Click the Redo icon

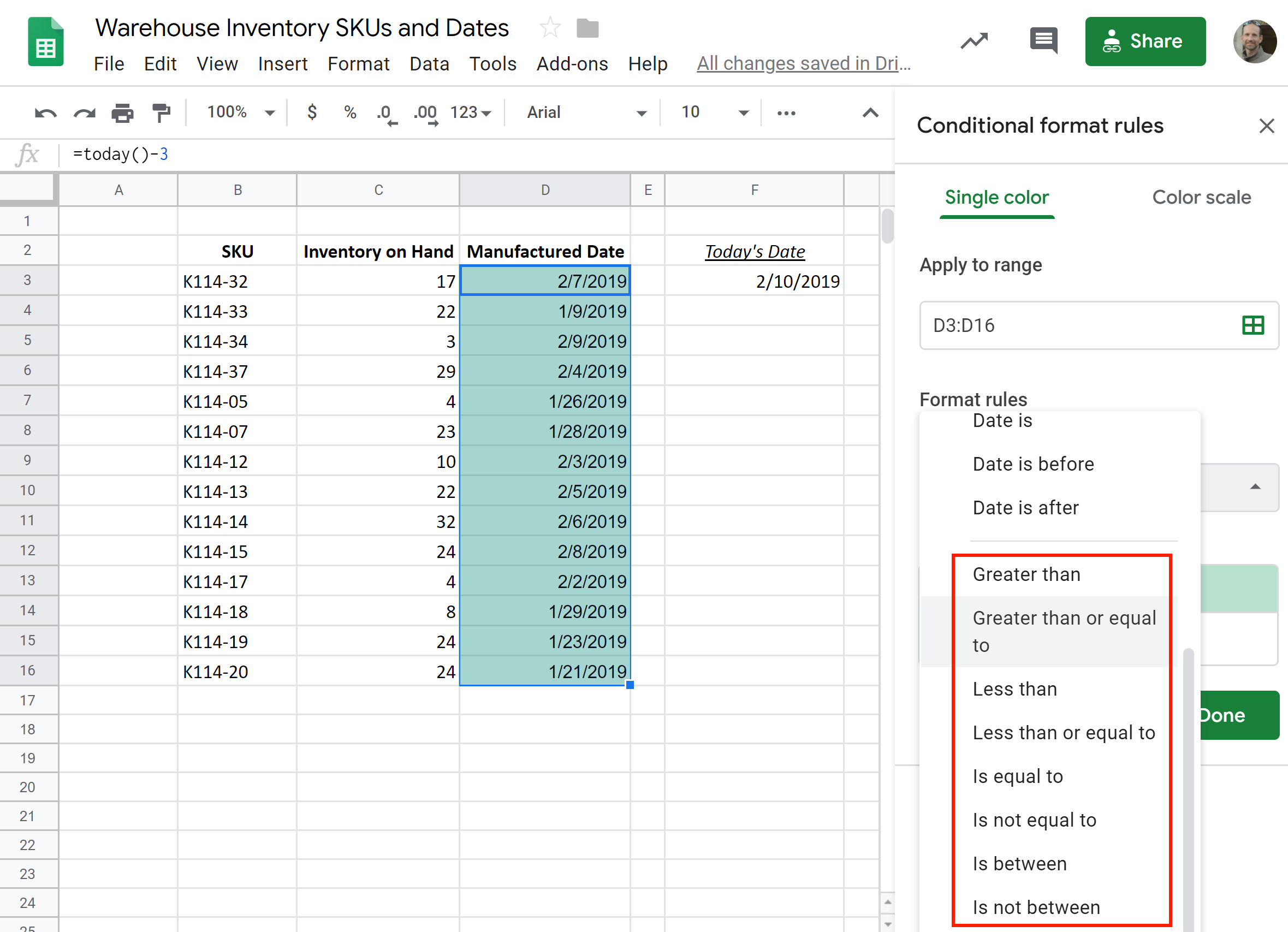pyautogui.click(x=84, y=112)
